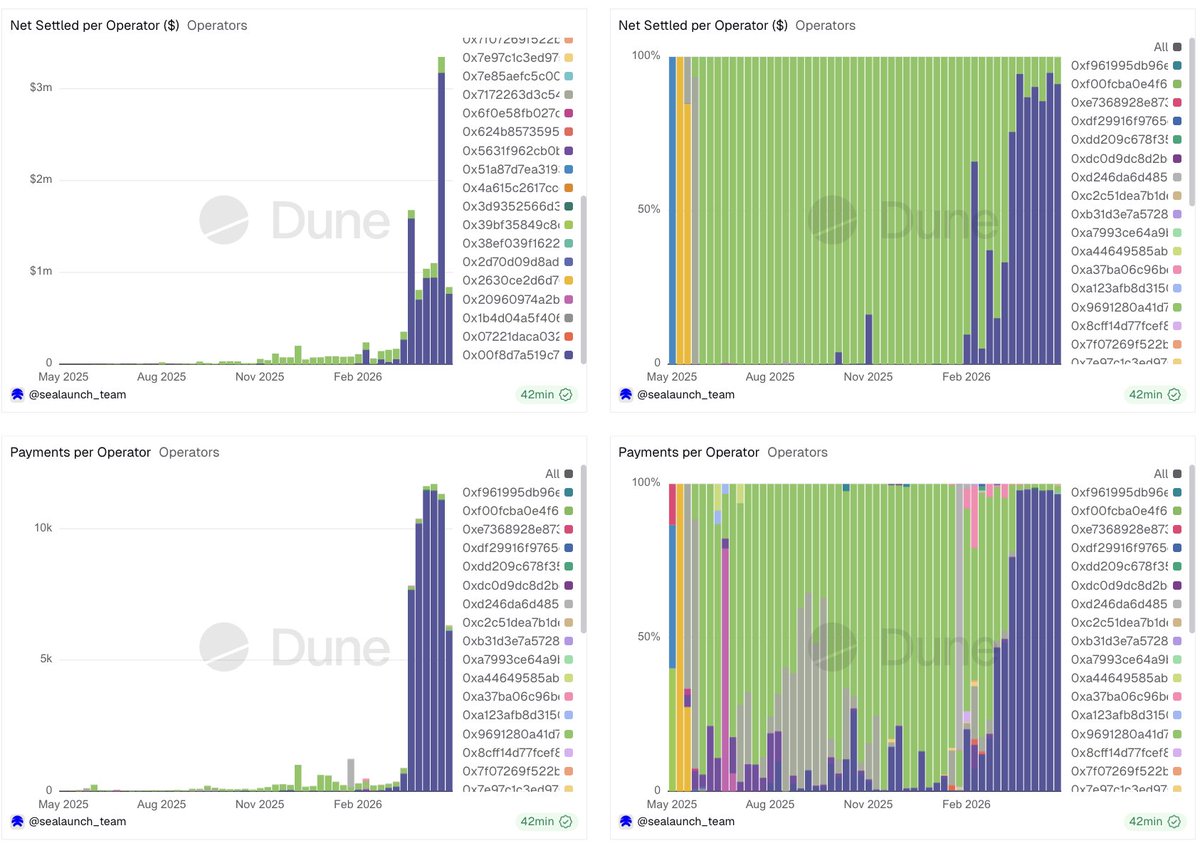Screen dimensions: 1200x848
Task: Click gray swatch of 0xd246da6d485 in Payments count legend
Action: click(x=569, y=603)
